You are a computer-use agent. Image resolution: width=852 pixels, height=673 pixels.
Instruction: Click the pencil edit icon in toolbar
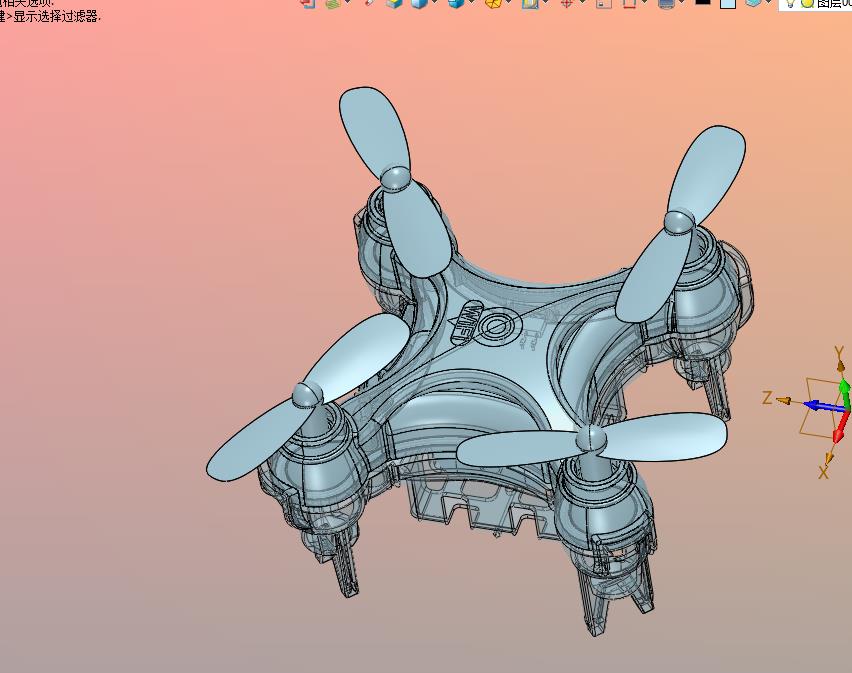click(369, 2)
